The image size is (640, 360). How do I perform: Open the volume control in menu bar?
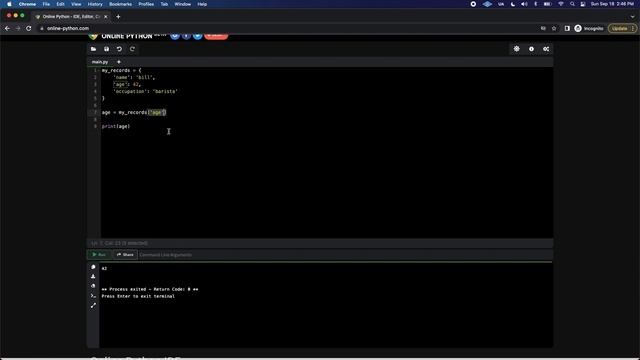coord(524,4)
